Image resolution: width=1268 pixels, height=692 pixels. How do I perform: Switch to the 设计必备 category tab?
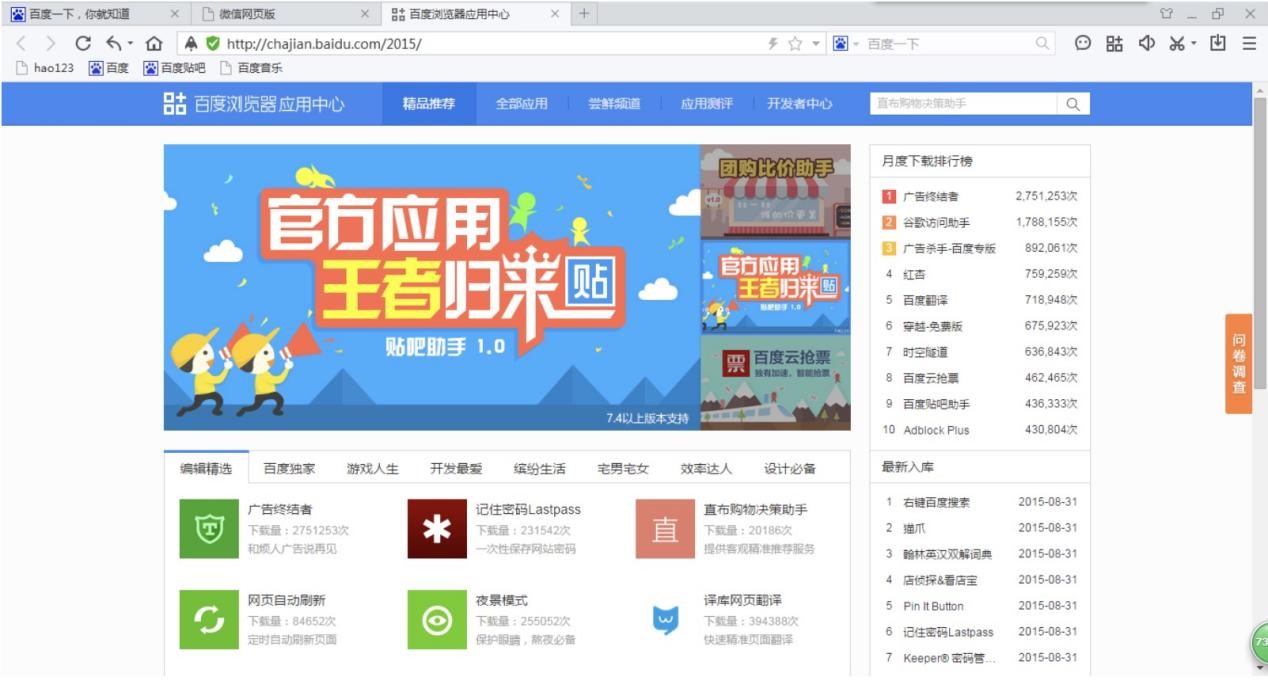pyautogui.click(x=790, y=469)
